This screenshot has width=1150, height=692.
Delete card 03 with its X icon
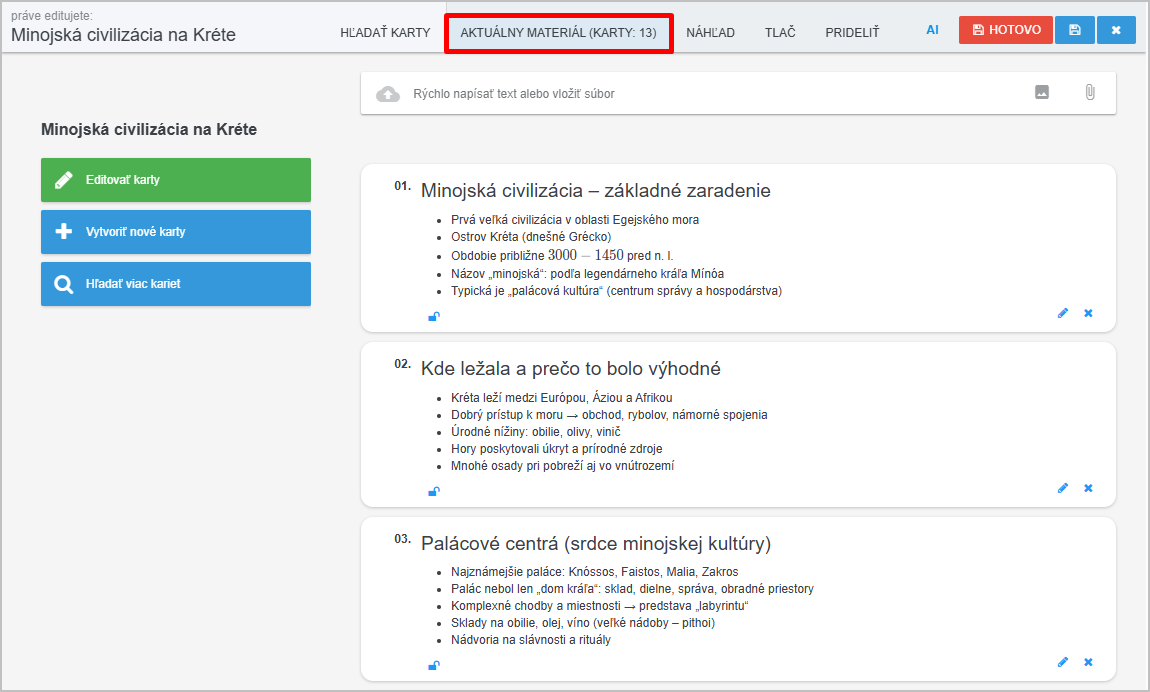pos(1088,662)
